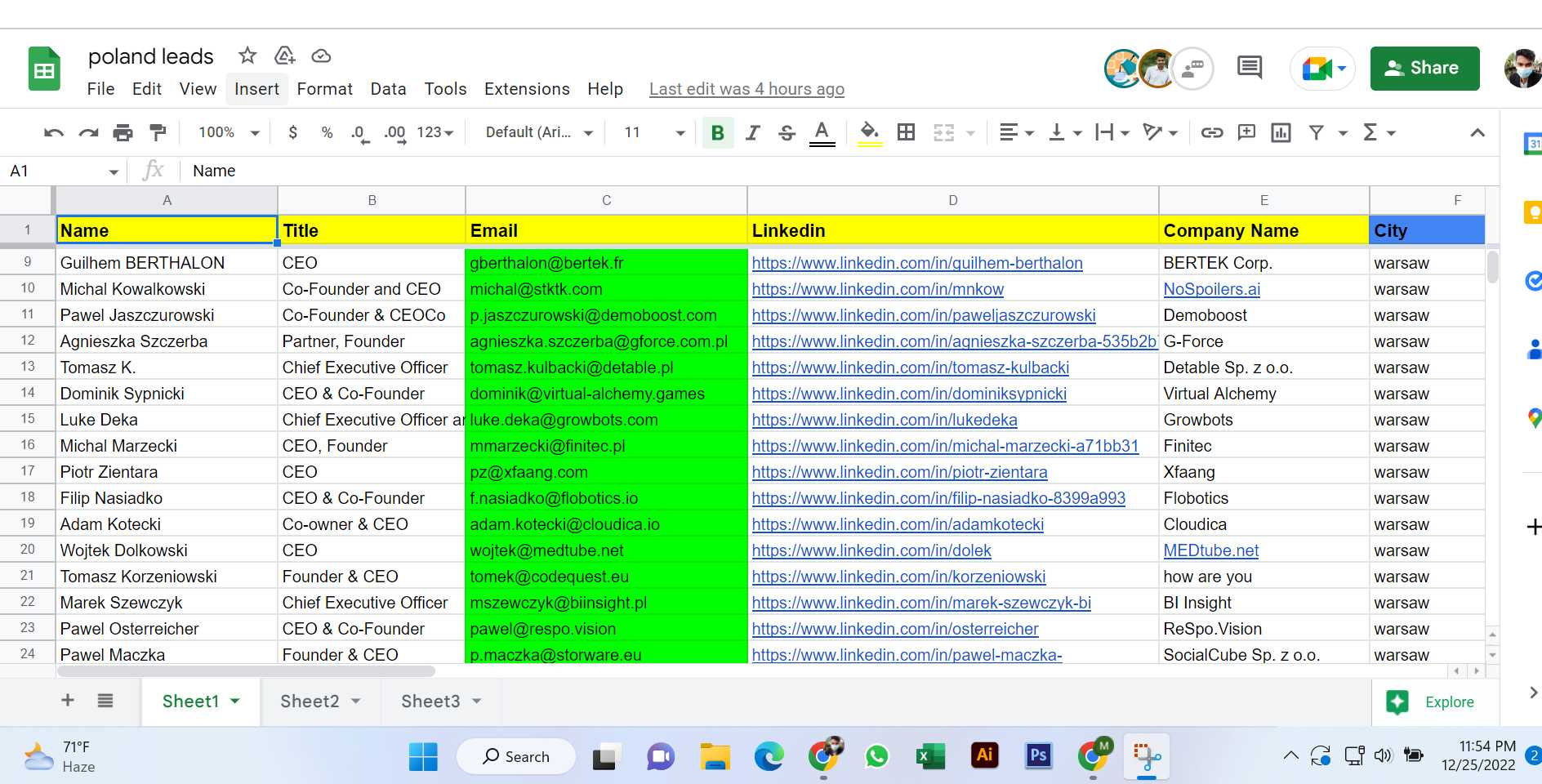The width and height of the screenshot is (1542, 784).
Task: Print the spreadsheet using printer icon
Action: [123, 132]
